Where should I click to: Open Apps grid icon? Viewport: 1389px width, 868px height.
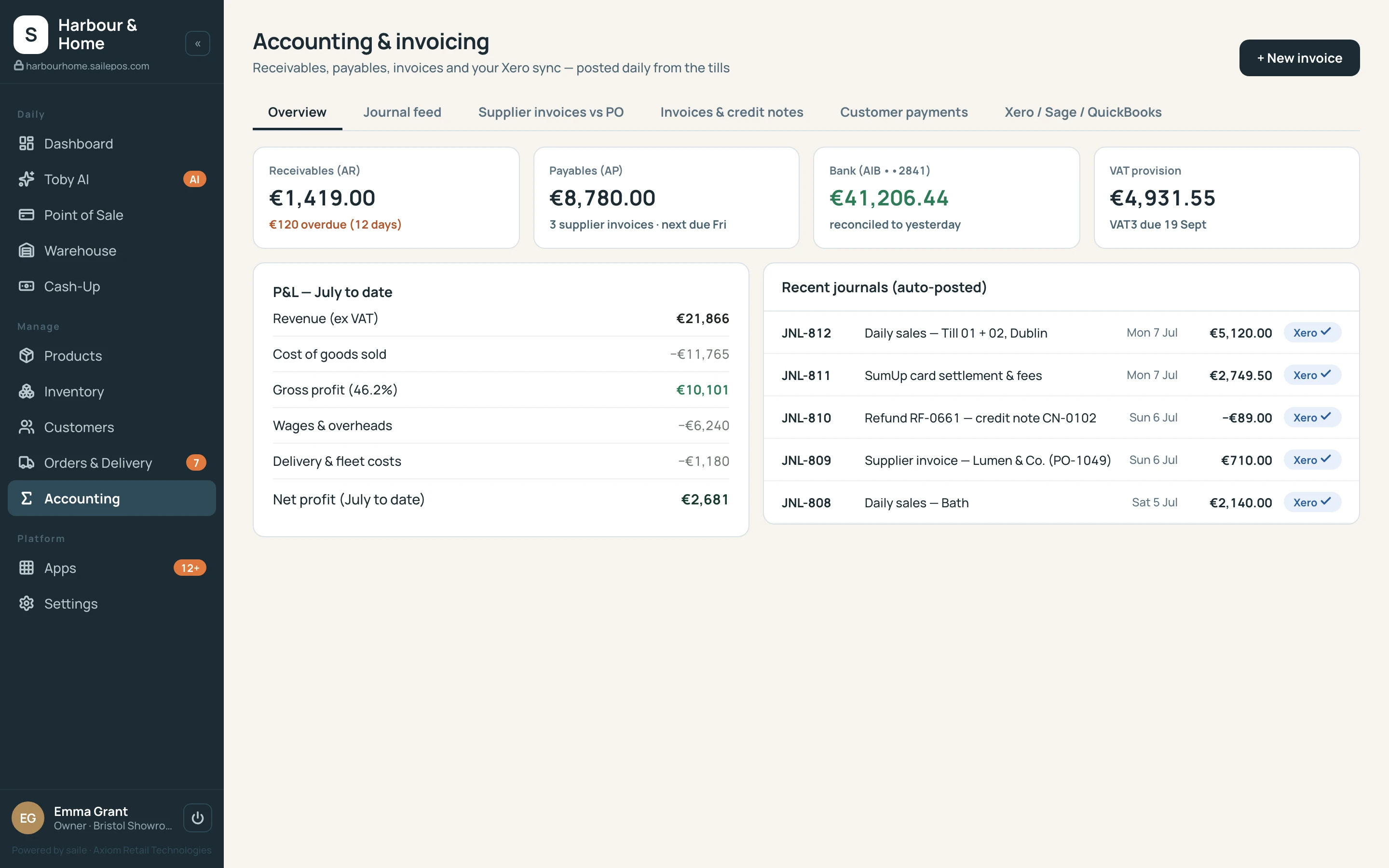click(27, 568)
